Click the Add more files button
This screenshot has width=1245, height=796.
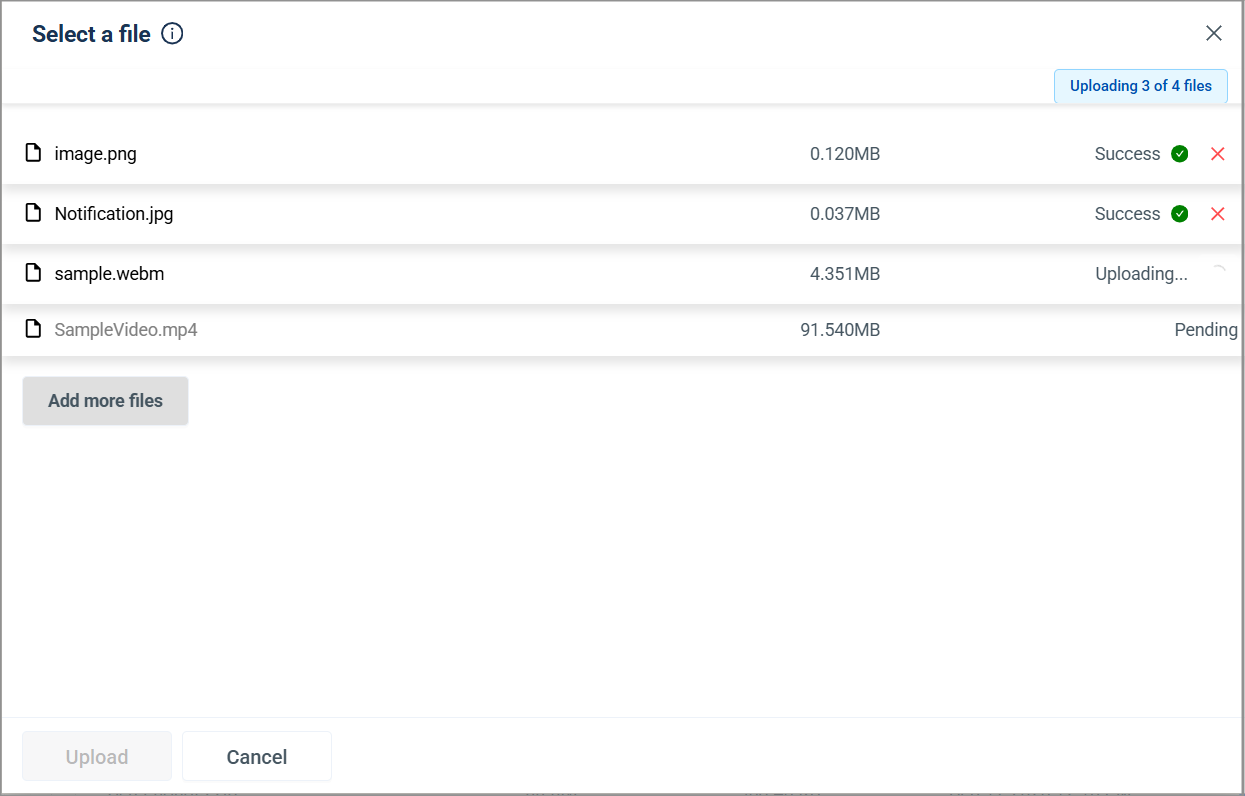(x=105, y=401)
